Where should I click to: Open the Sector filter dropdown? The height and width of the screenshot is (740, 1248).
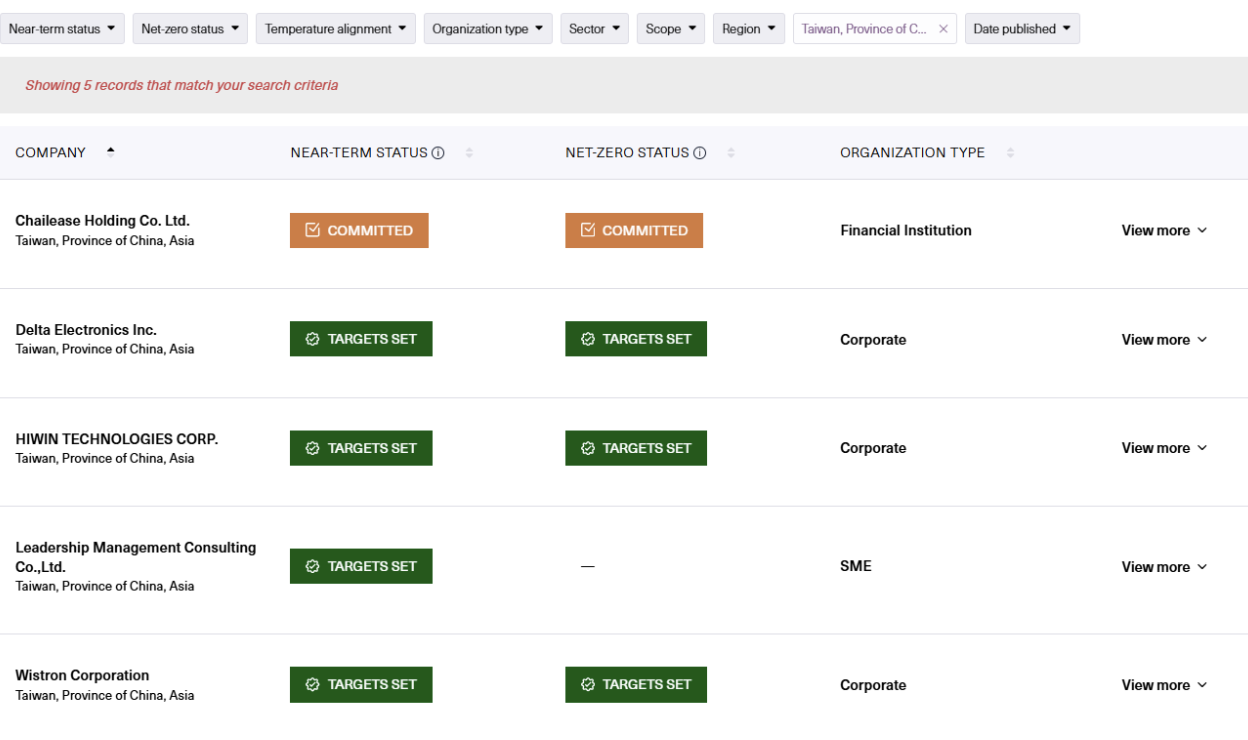[x=594, y=29]
